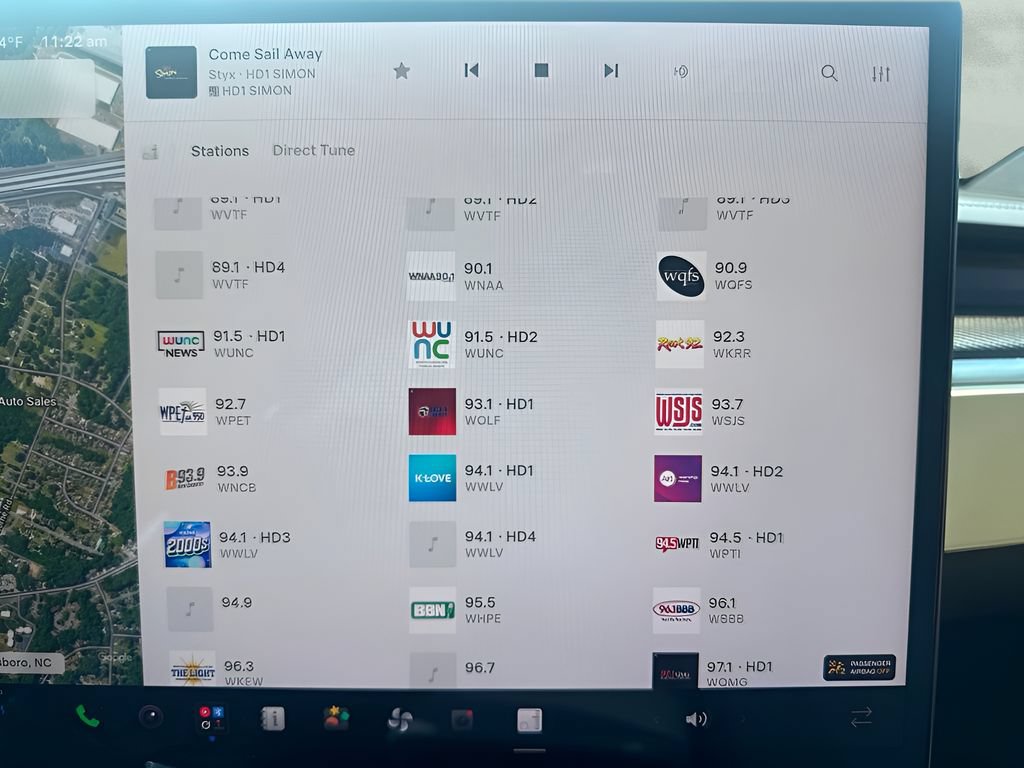Screen dimensions: 1024x768
Task: Open the Dashcam app in the dock
Action: click(462, 720)
